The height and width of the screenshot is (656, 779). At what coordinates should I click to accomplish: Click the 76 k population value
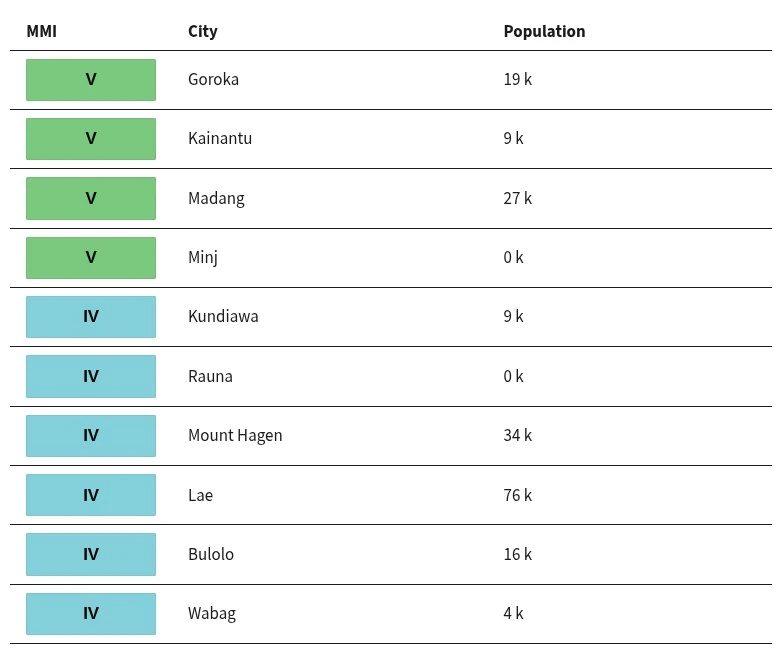(518, 495)
